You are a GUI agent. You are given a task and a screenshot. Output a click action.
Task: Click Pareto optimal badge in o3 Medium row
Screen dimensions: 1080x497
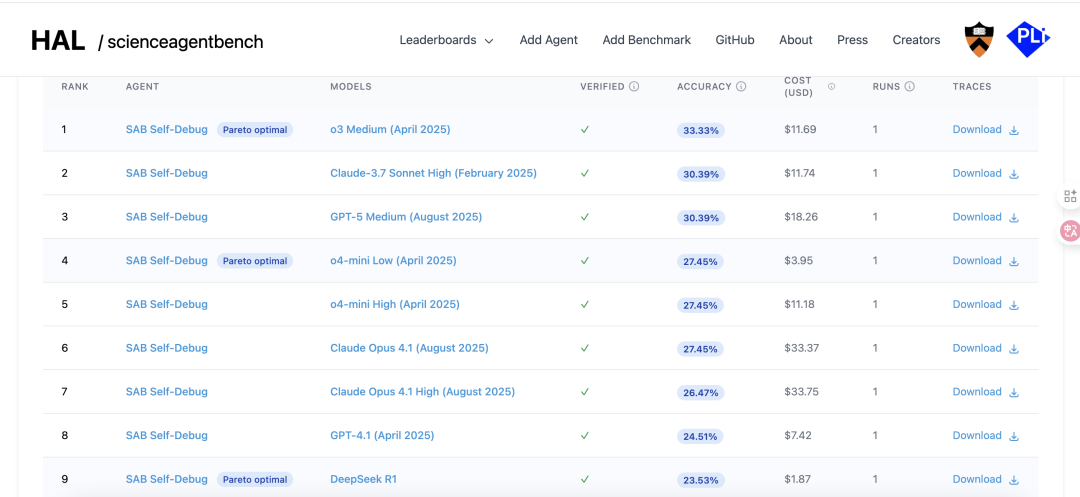click(x=256, y=129)
